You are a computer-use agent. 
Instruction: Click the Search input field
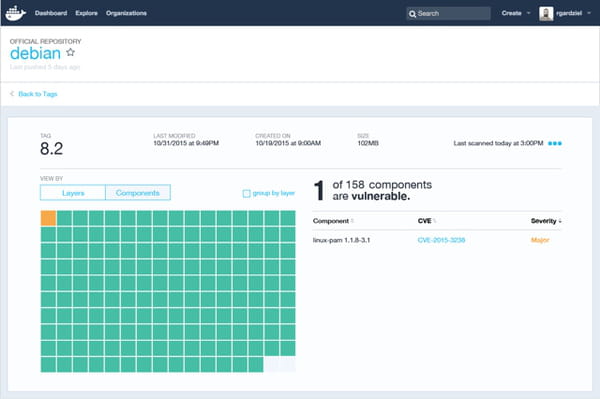point(448,13)
